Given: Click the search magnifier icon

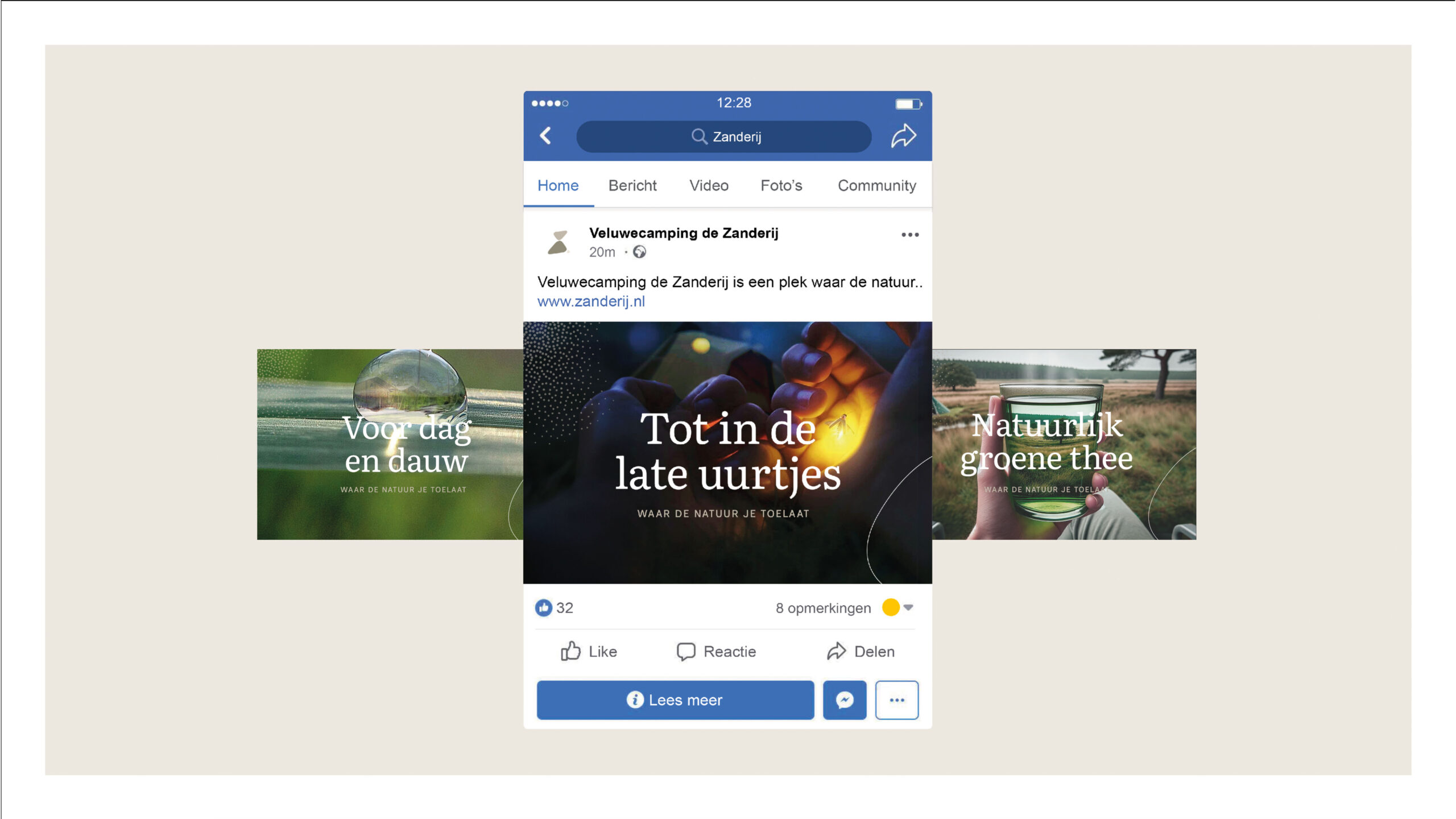Looking at the screenshot, I should click(699, 136).
